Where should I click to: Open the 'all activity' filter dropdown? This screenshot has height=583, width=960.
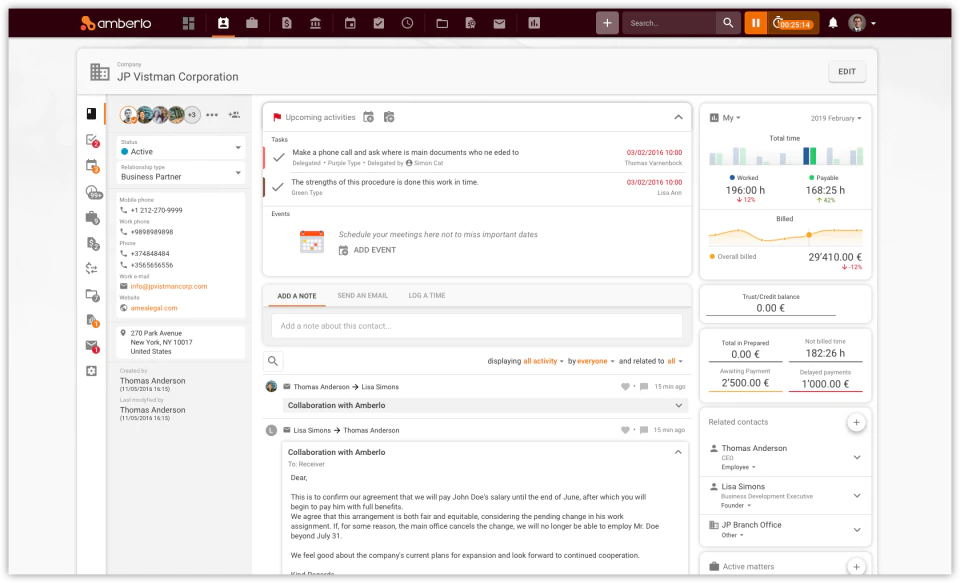click(x=544, y=361)
